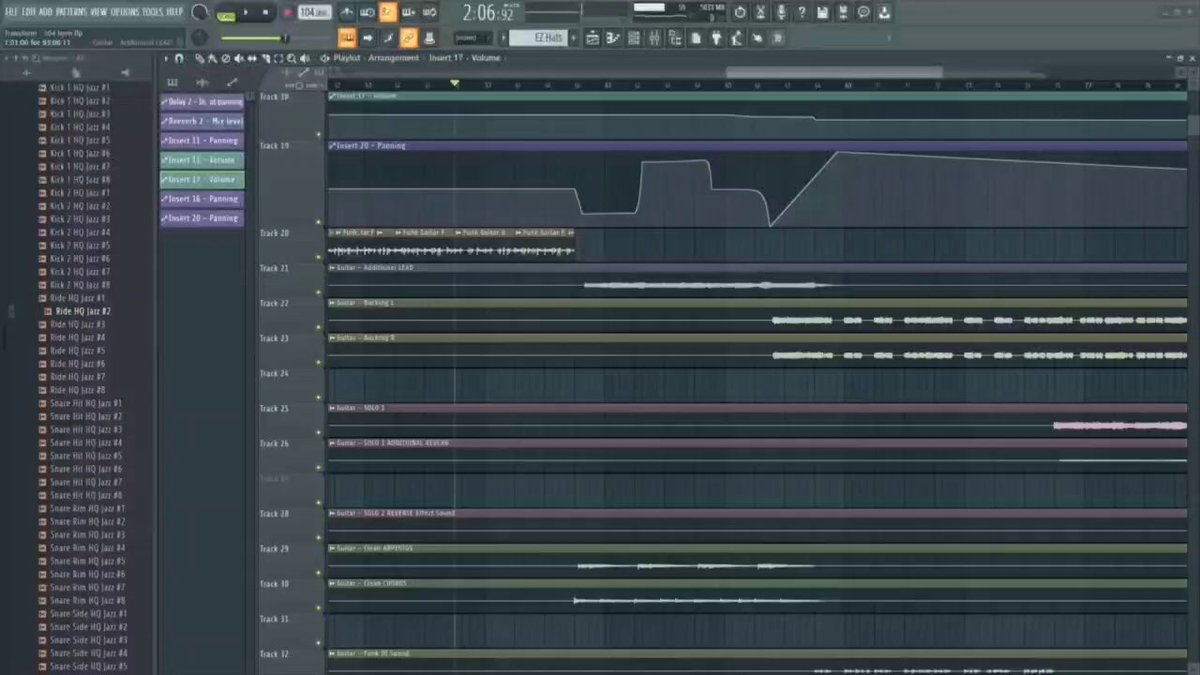Screen dimensions: 1200x675
Task: Toggle the metronome icon
Action: (346, 12)
